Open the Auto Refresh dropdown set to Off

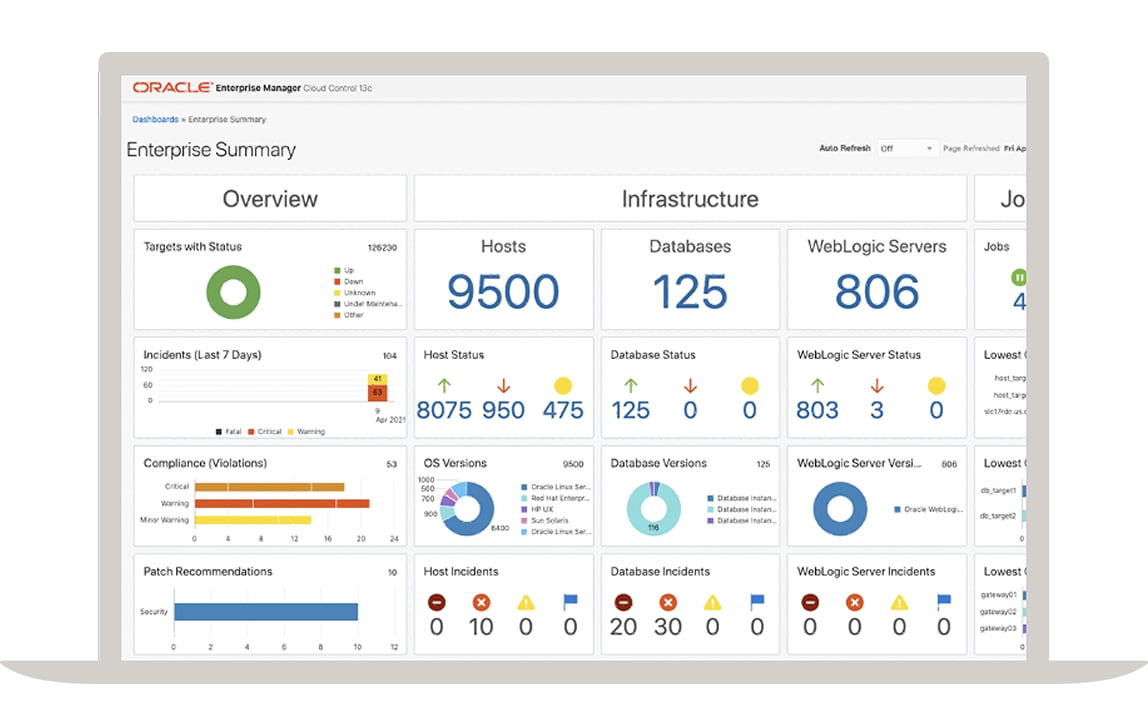[x=907, y=148]
